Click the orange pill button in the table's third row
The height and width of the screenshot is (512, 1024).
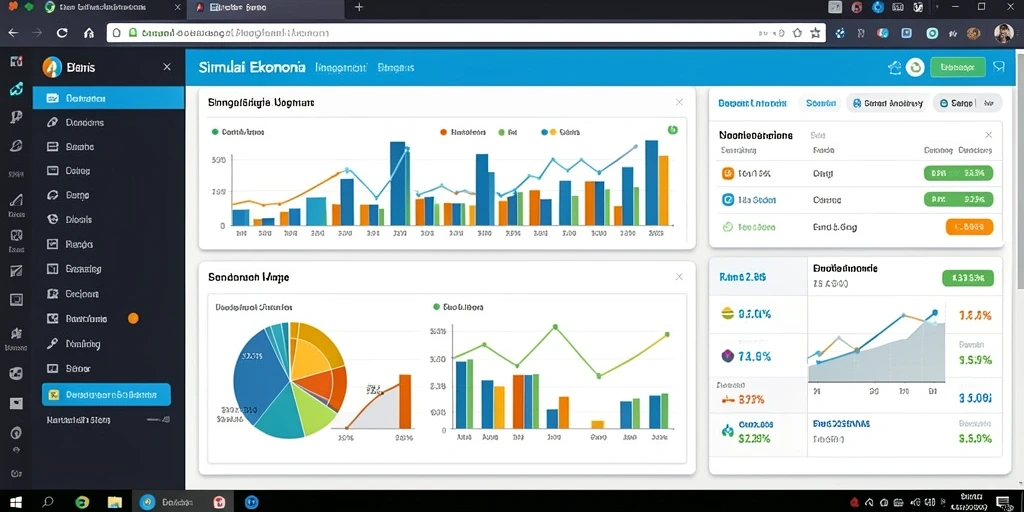click(969, 227)
